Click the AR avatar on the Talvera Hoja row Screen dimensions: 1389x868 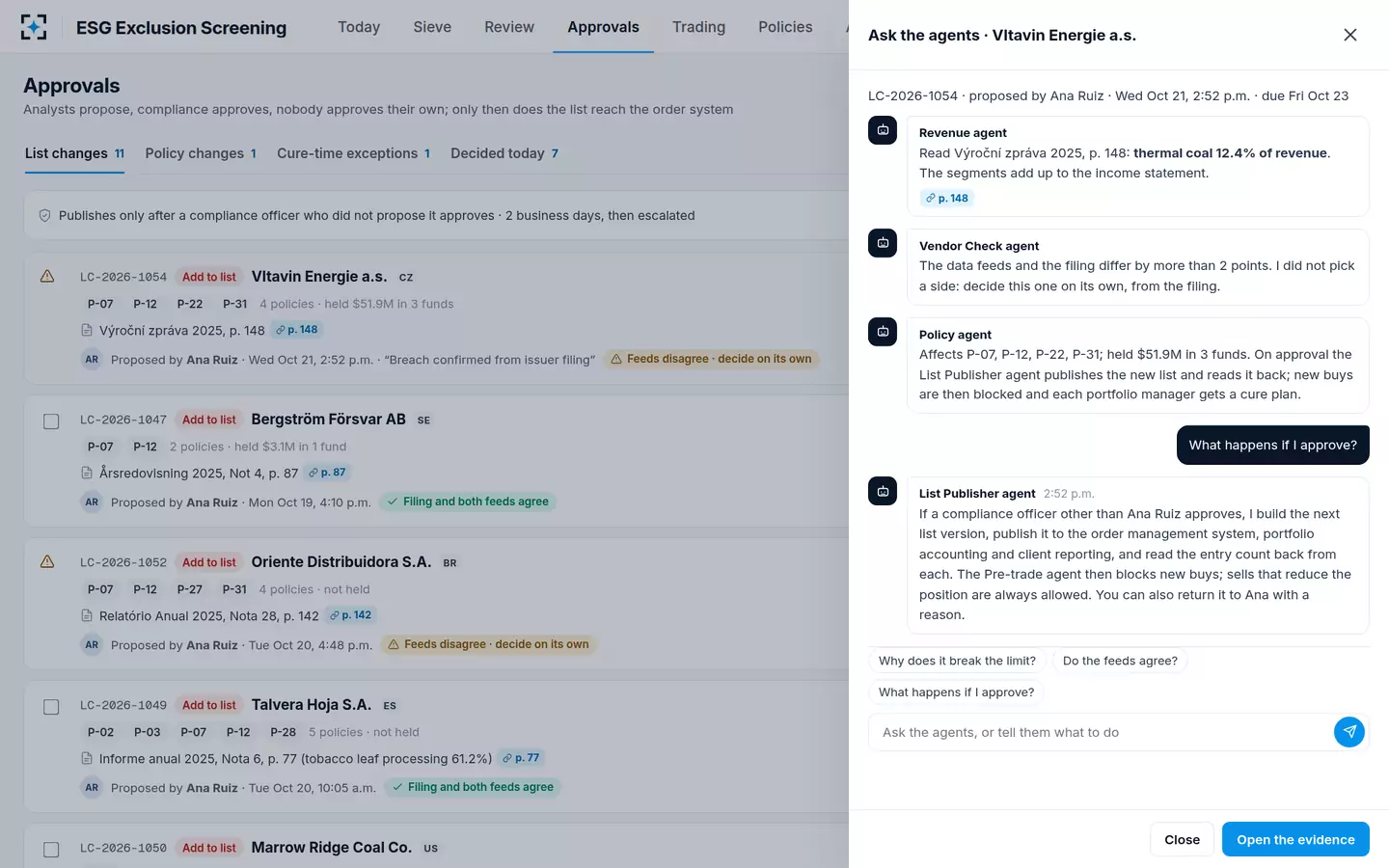coord(92,788)
